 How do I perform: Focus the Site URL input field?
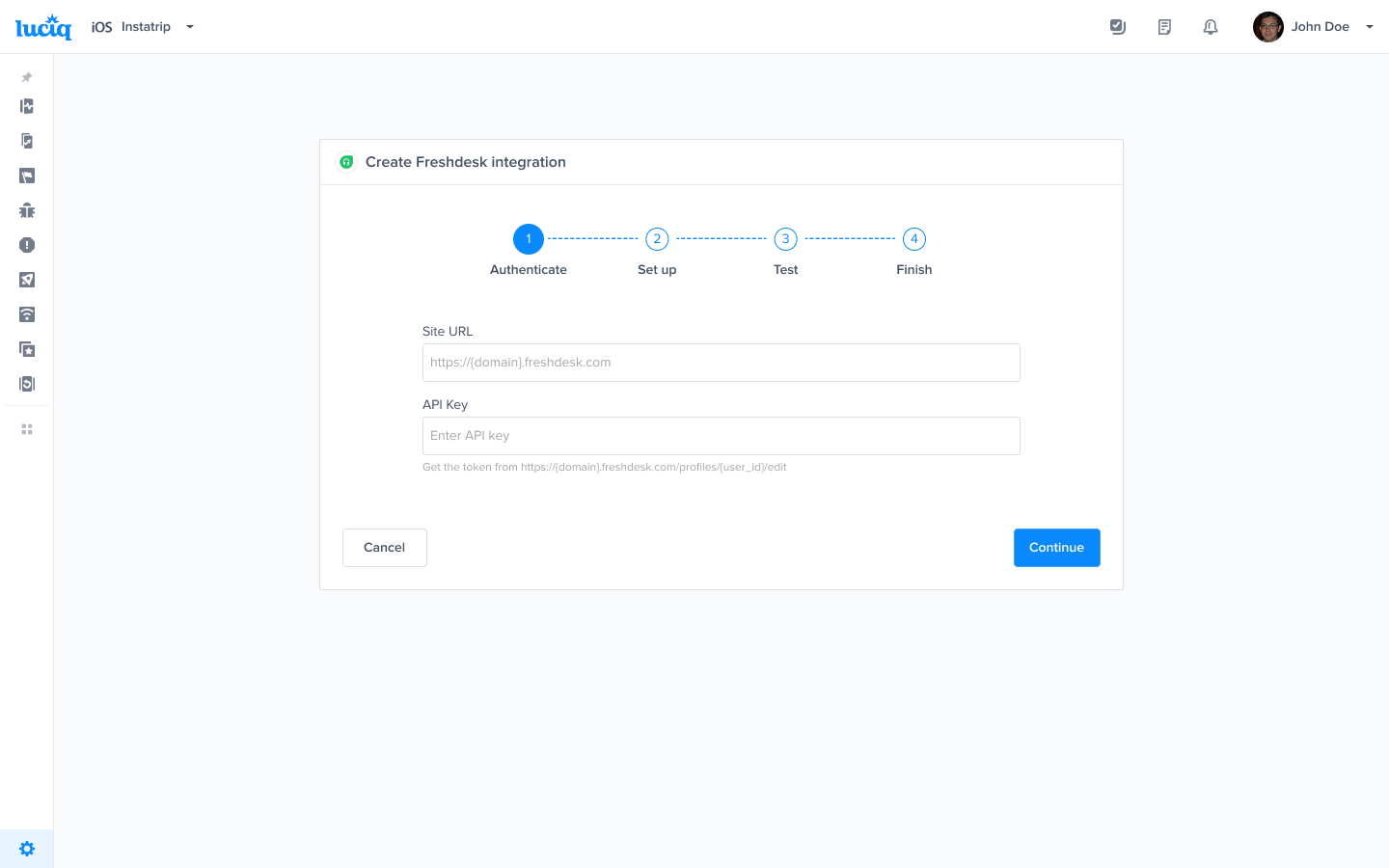[x=722, y=363]
